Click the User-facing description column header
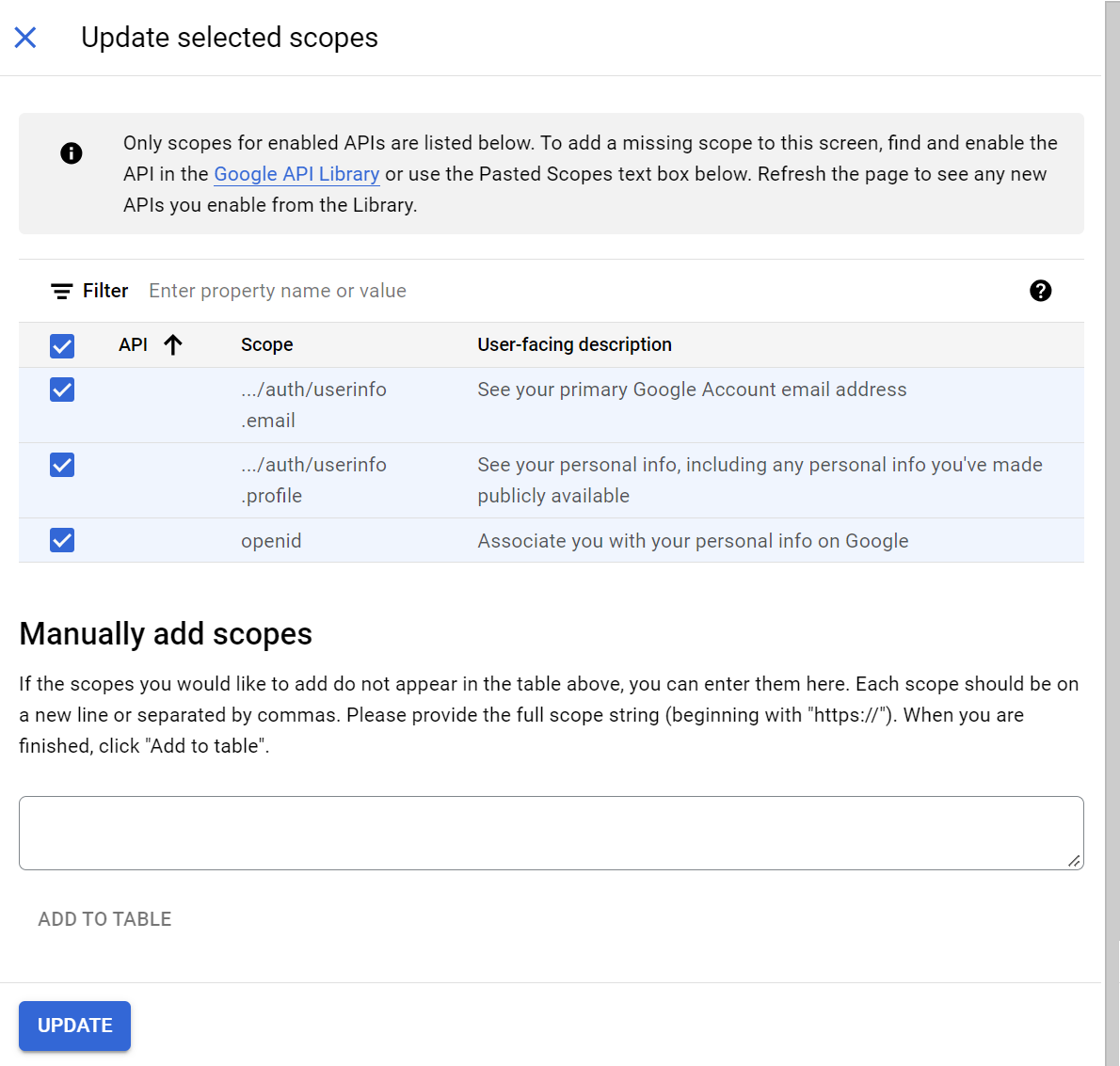 tap(574, 345)
